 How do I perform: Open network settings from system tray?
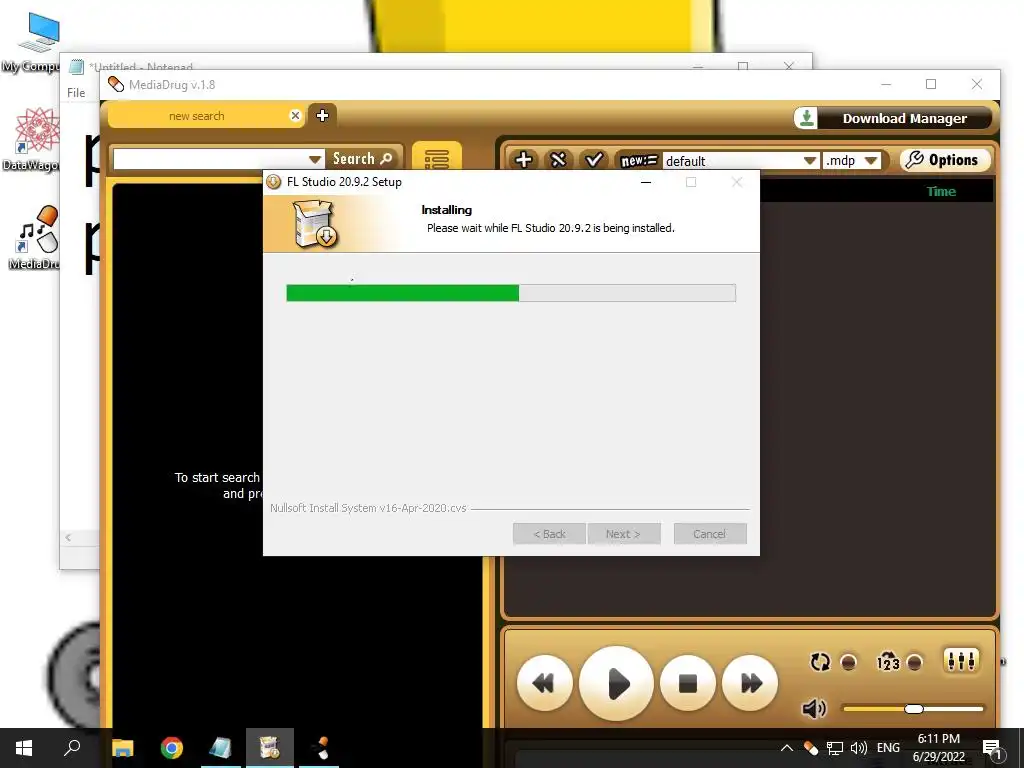[835, 748]
